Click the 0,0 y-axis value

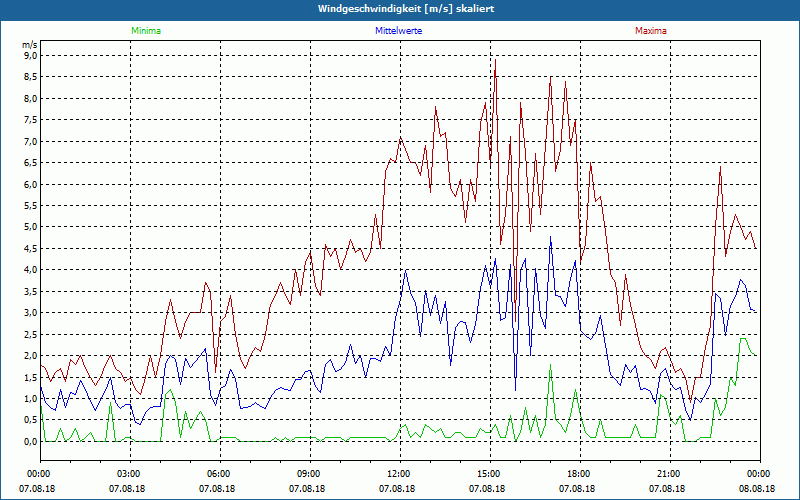click(30, 441)
